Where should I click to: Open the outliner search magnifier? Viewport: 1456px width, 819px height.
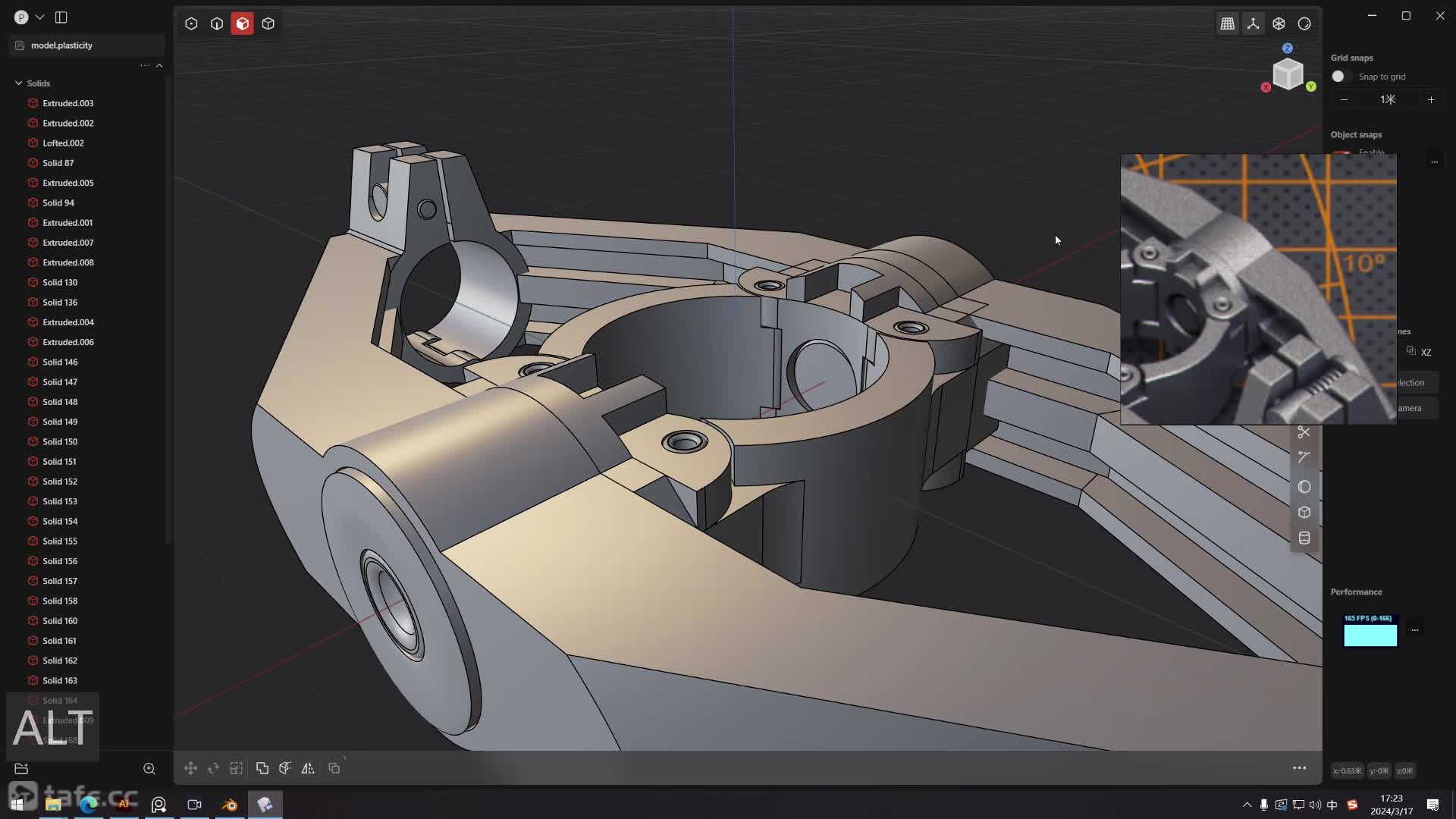coord(149,769)
